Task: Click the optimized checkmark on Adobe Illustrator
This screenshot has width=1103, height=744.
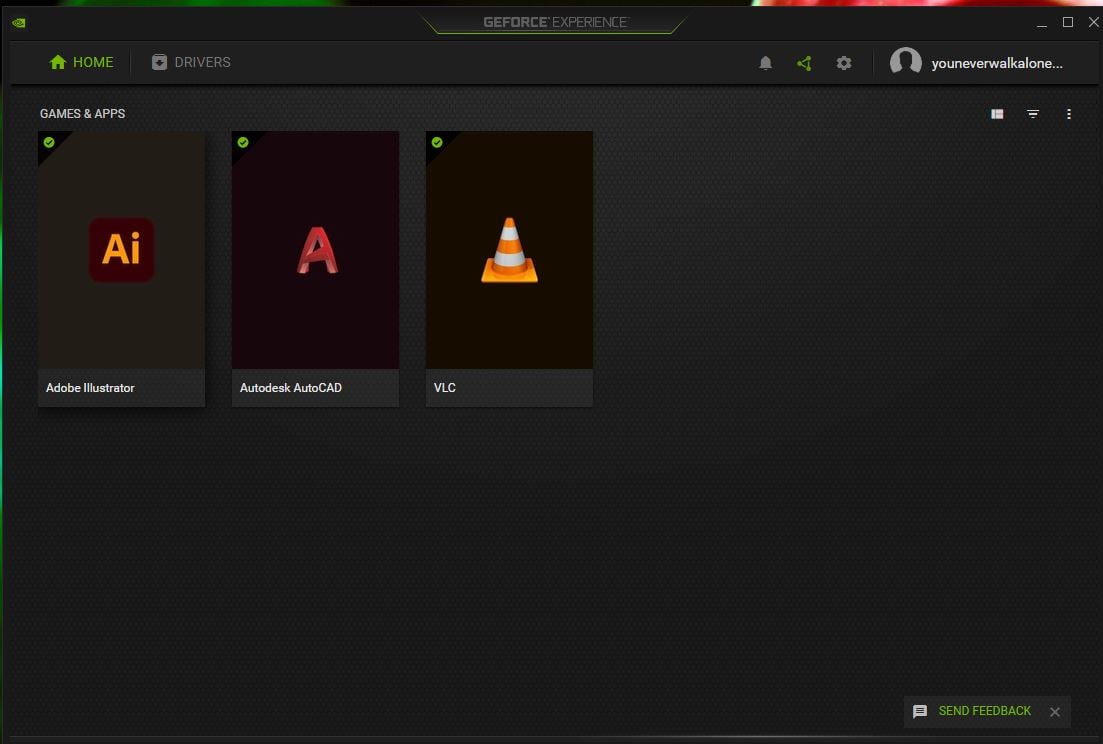Action: point(49,142)
